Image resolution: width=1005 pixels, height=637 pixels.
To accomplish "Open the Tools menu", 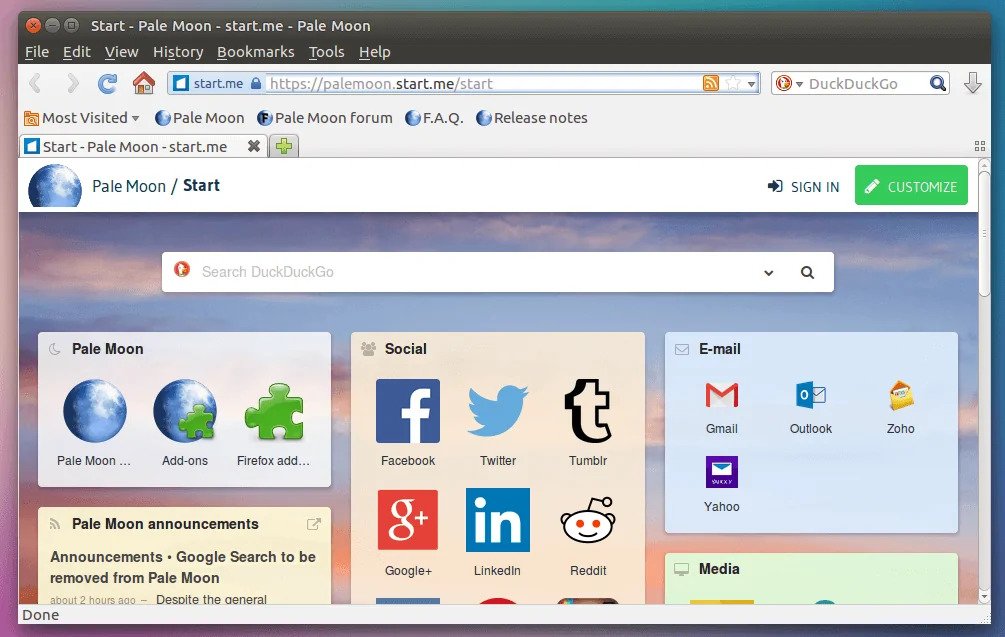I will [x=326, y=52].
